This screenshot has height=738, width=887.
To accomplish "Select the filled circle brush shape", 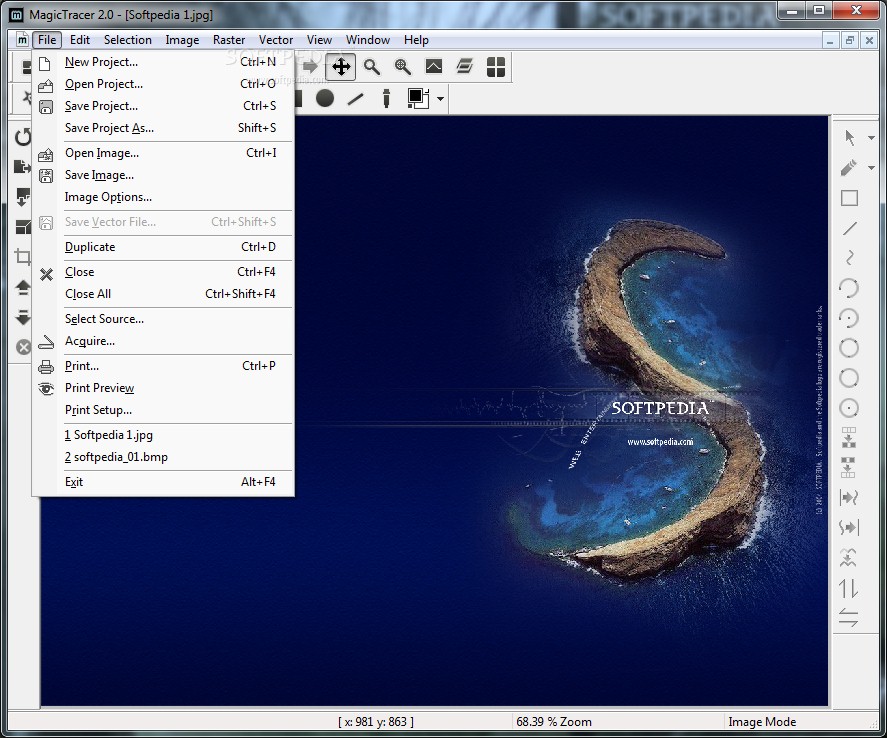I will (x=325, y=98).
